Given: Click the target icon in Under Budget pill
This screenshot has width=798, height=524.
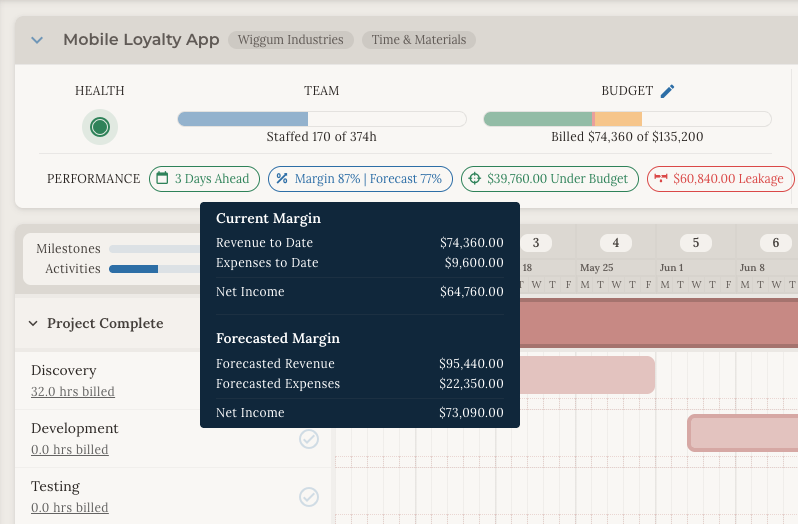Looking at the screenshot, I should click(474, 178).
